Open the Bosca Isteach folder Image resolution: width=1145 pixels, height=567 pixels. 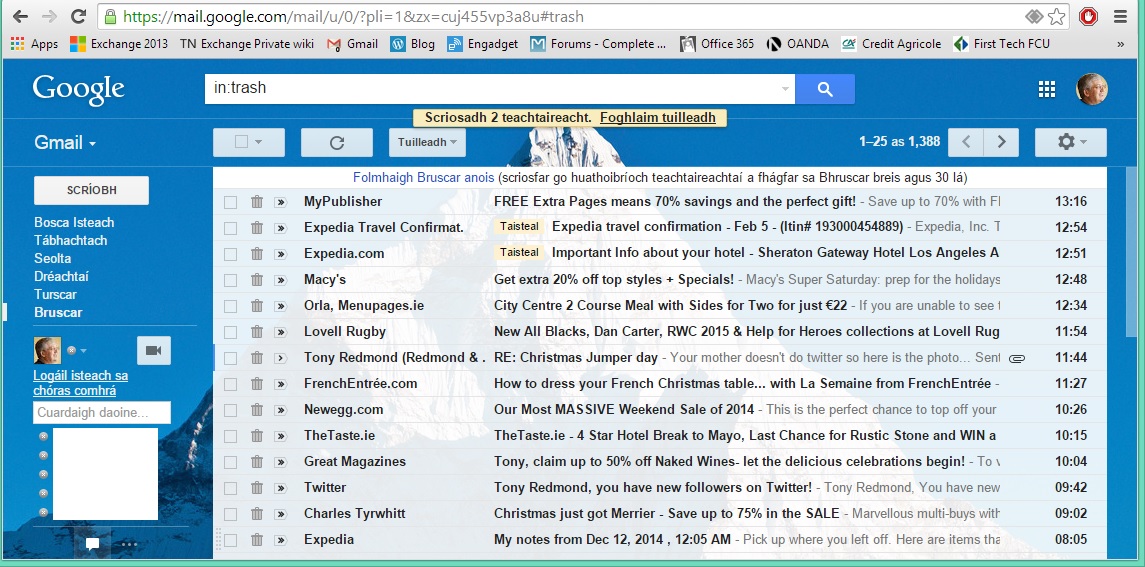point(74,222)
